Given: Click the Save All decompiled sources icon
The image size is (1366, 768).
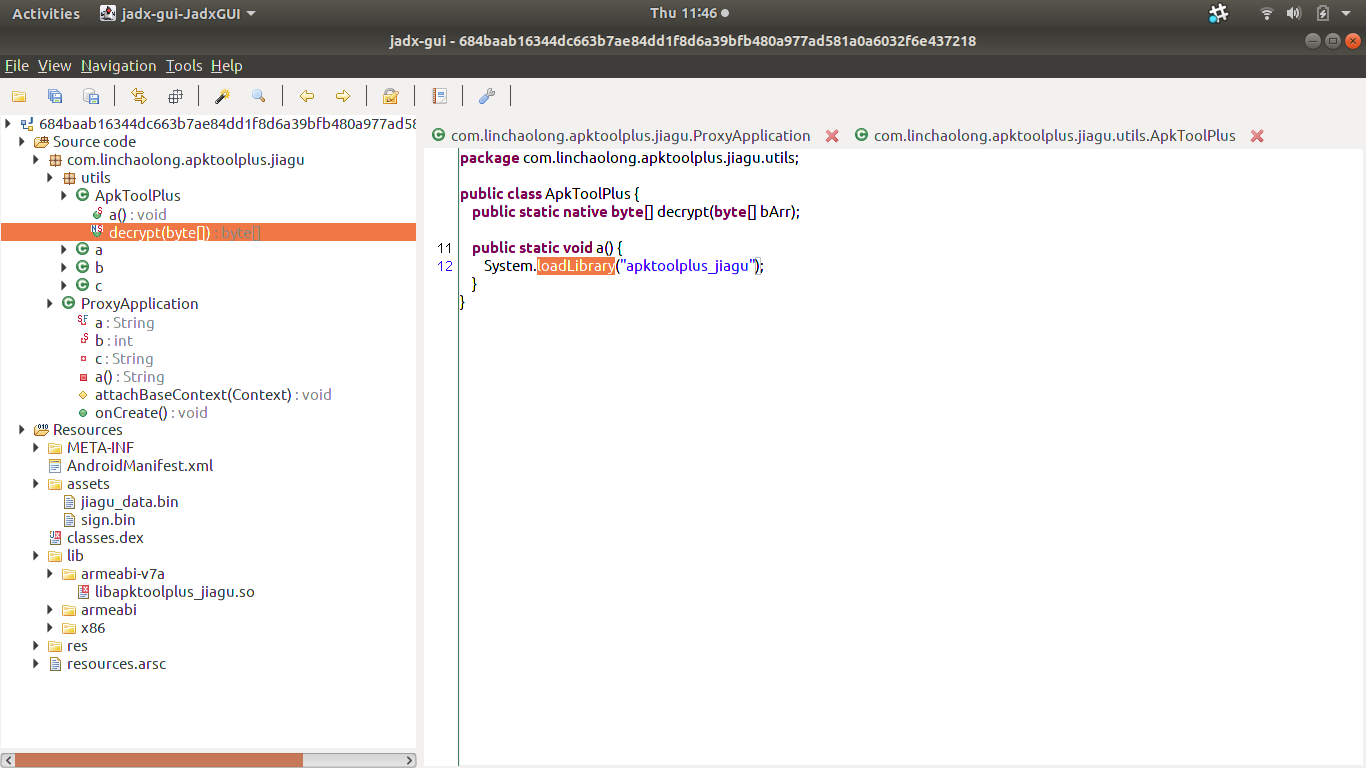Looking at the screenshot, I should click(55, 96).
